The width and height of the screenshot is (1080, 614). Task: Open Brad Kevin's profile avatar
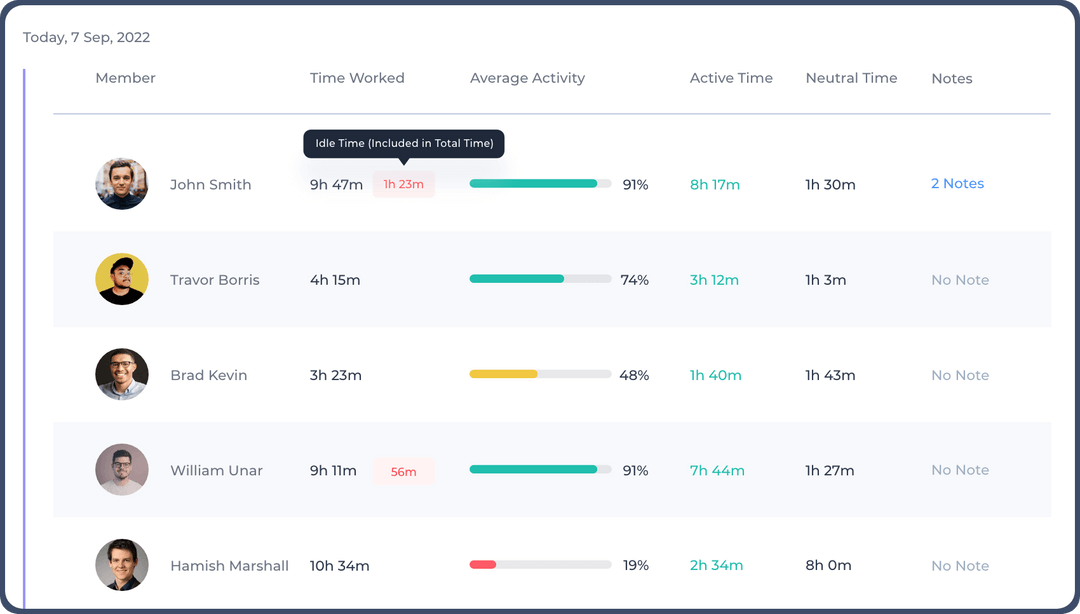[121, 375]
